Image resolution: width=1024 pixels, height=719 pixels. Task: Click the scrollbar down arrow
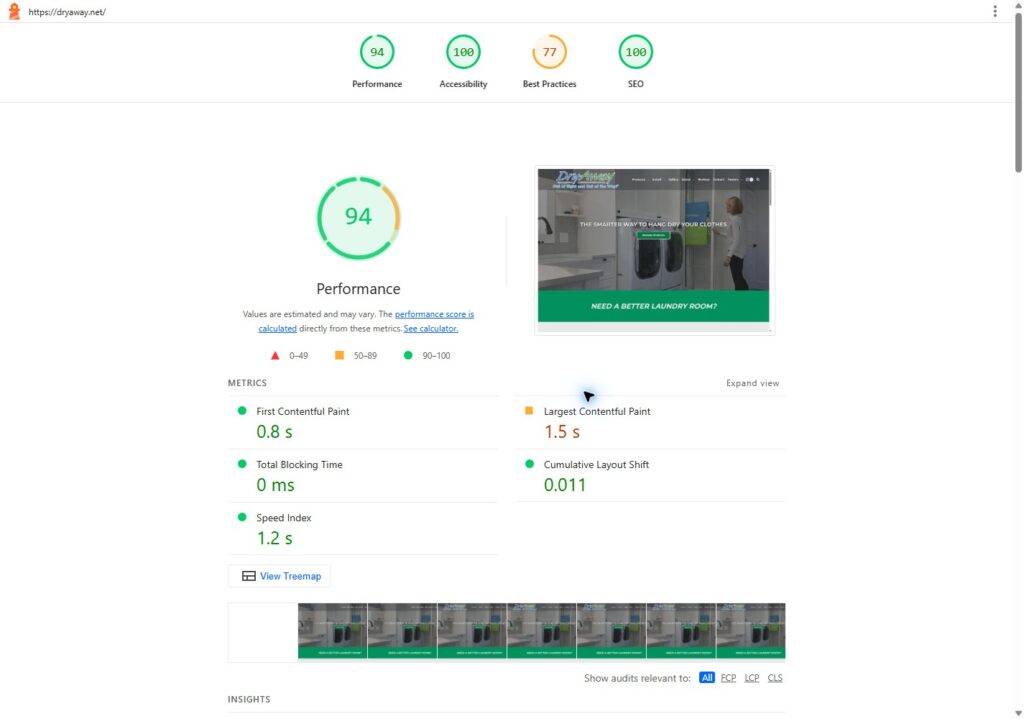point(1018,713)
